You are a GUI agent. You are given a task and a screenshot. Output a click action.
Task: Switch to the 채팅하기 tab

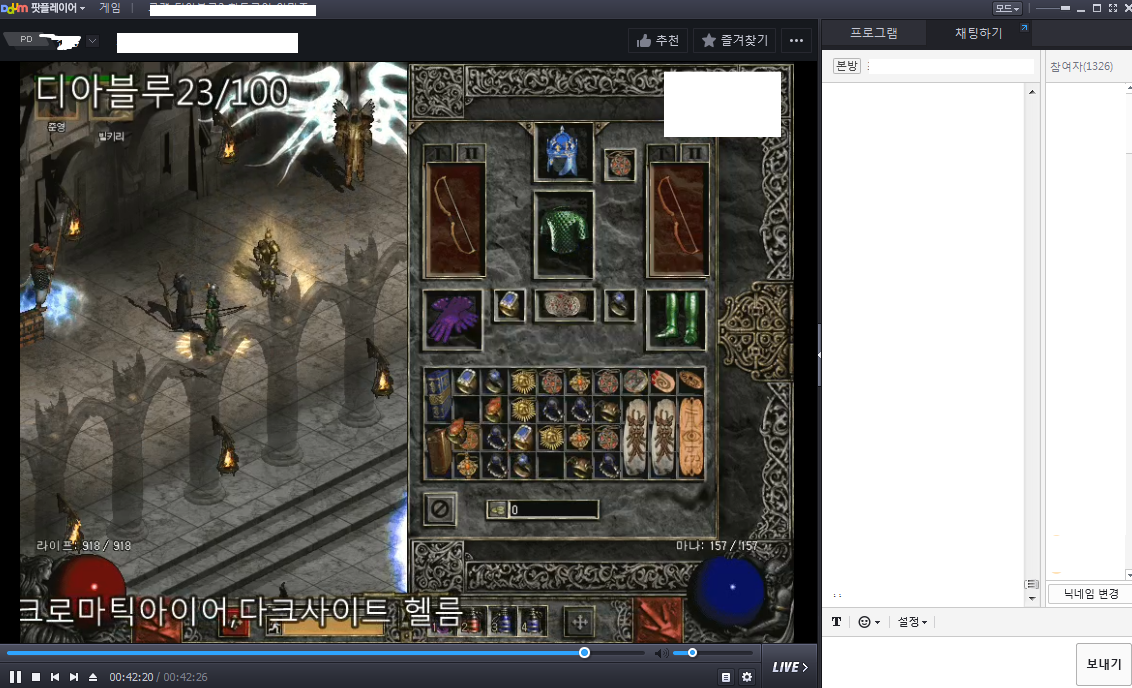click(x=978, y=33)
